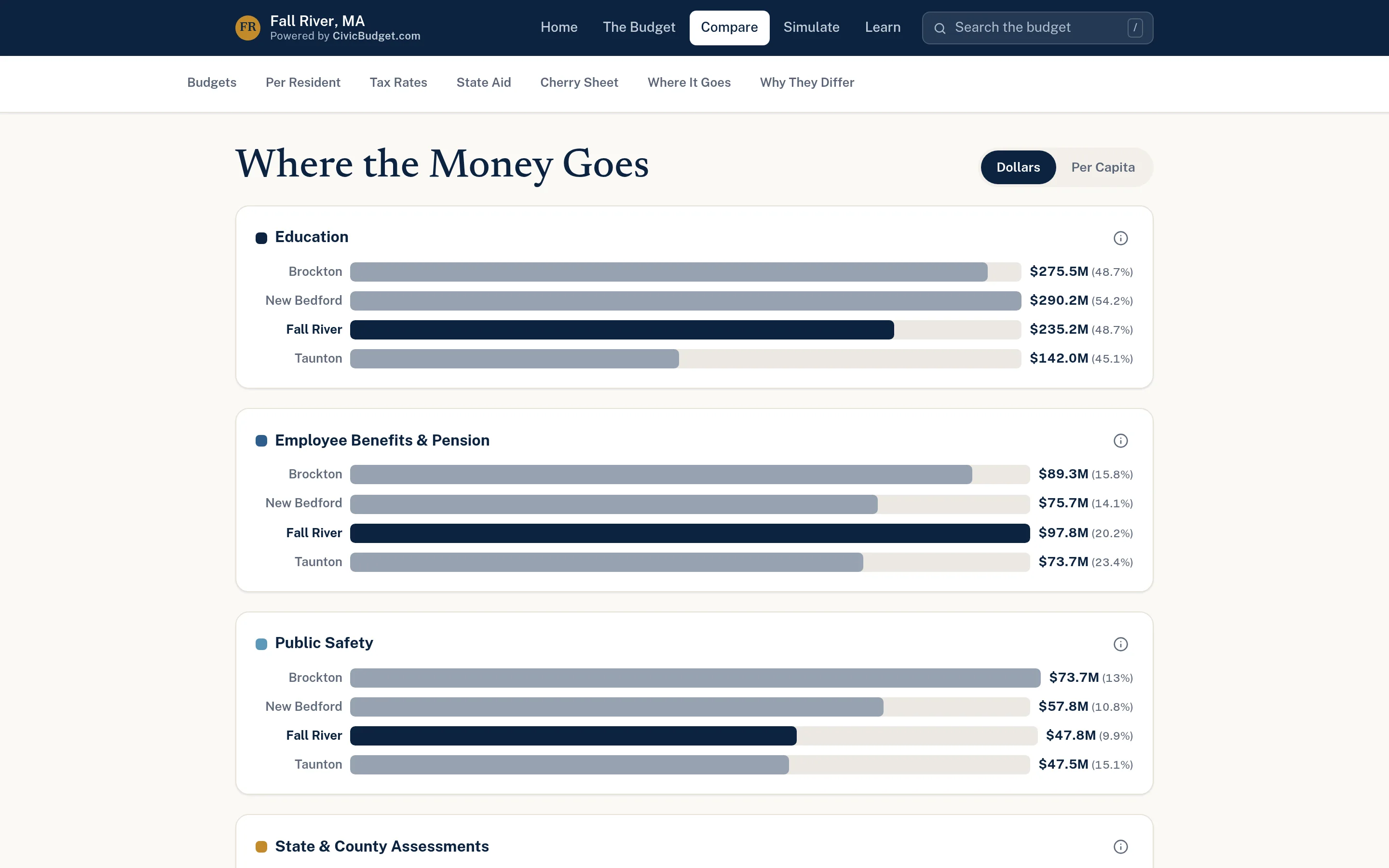The width and height of the screenshot is (1389, 868).
Task: Open info icon for Education card
Action: [1120, 238]
